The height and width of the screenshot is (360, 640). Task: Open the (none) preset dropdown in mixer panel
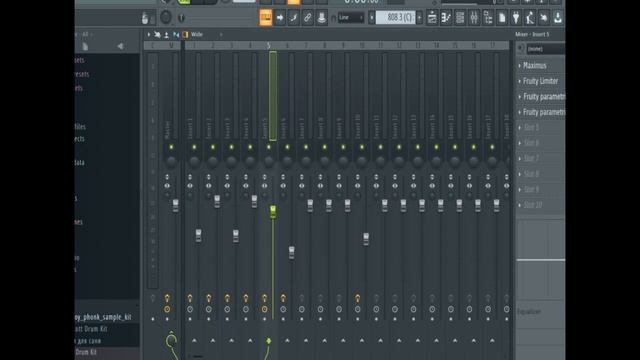point(546,49)
